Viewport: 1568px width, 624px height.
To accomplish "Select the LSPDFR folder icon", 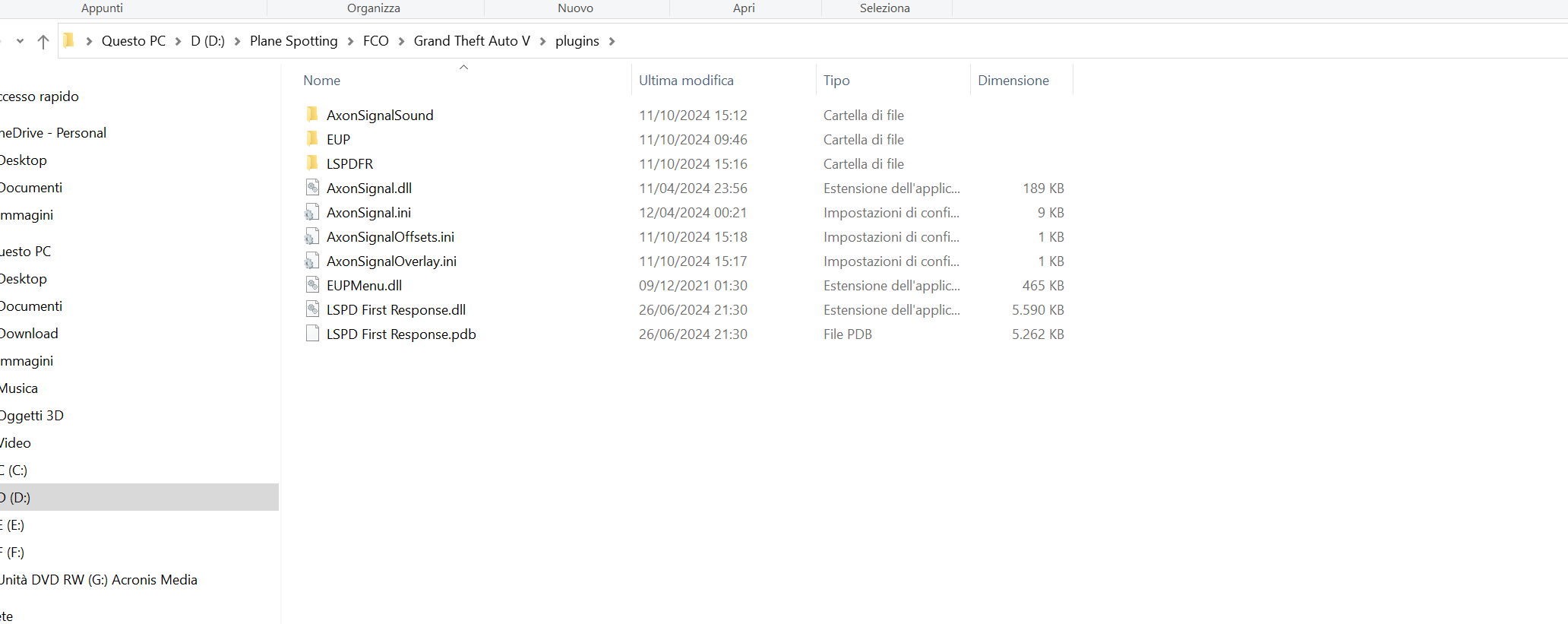I will [312, 163].
